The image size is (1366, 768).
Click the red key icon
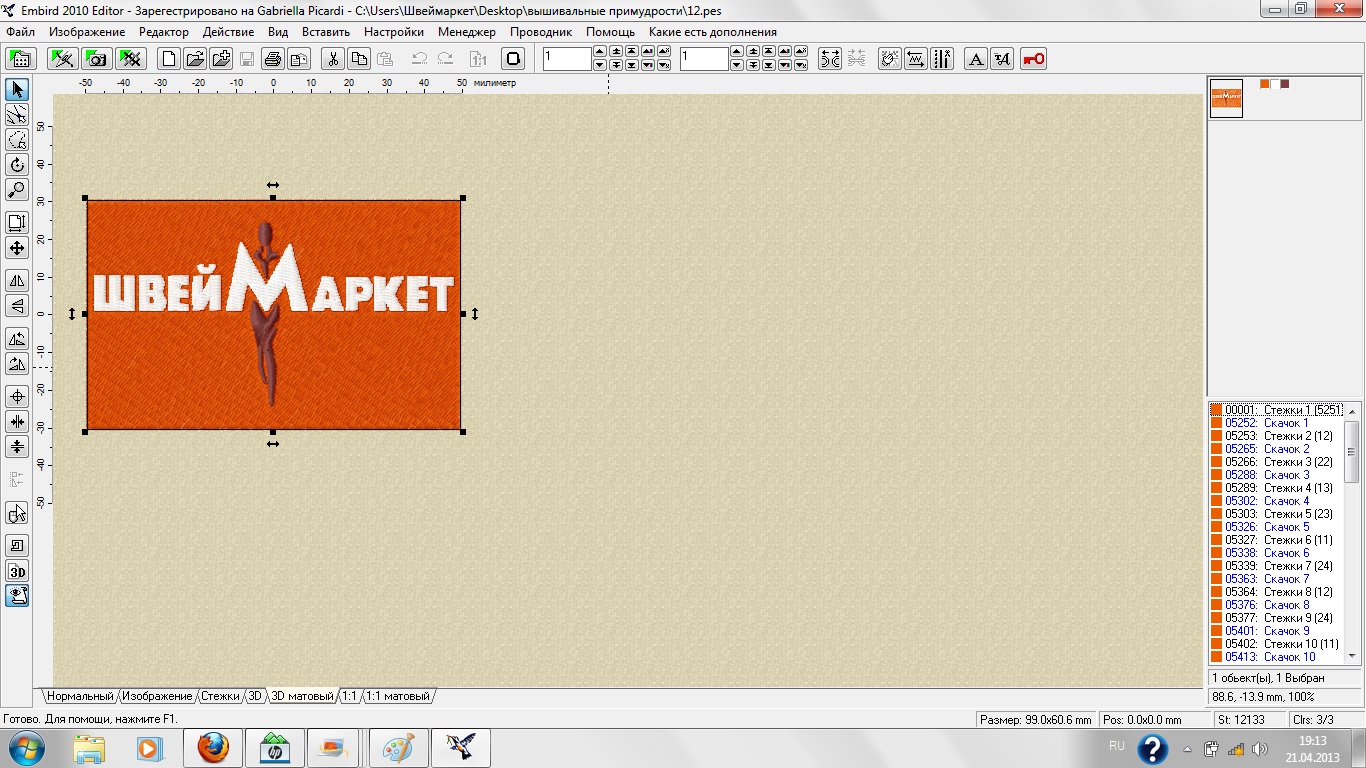point(1033,59)
